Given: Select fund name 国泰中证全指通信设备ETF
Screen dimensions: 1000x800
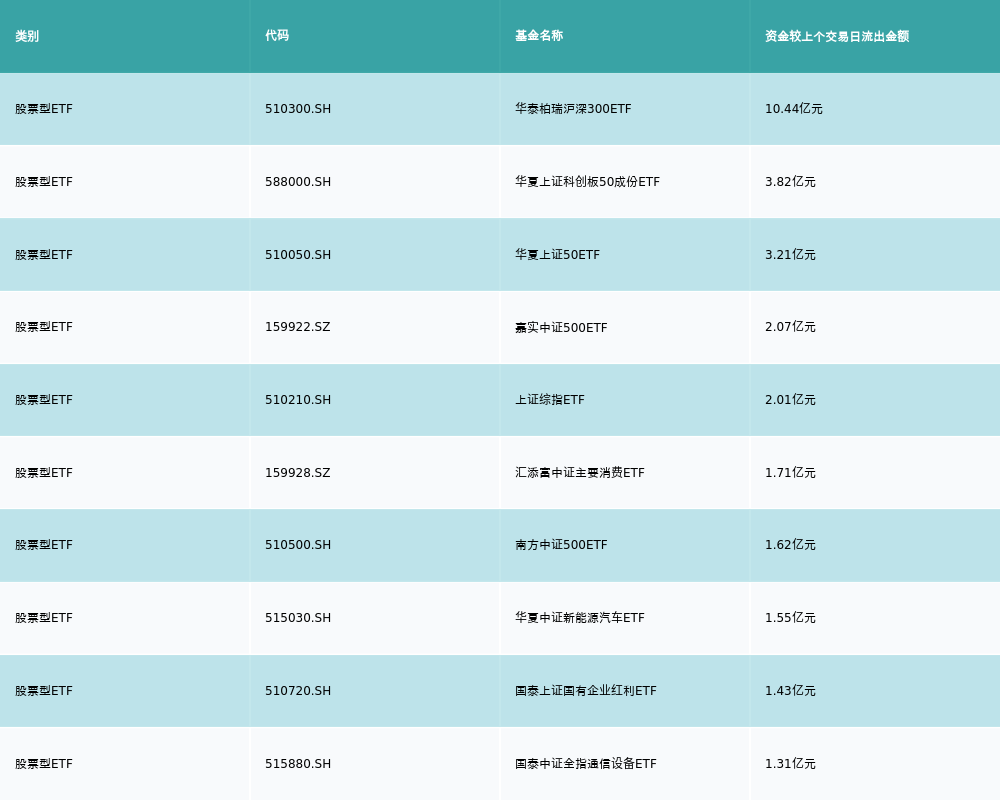Looking at the screenshot, I should (585, 764).
